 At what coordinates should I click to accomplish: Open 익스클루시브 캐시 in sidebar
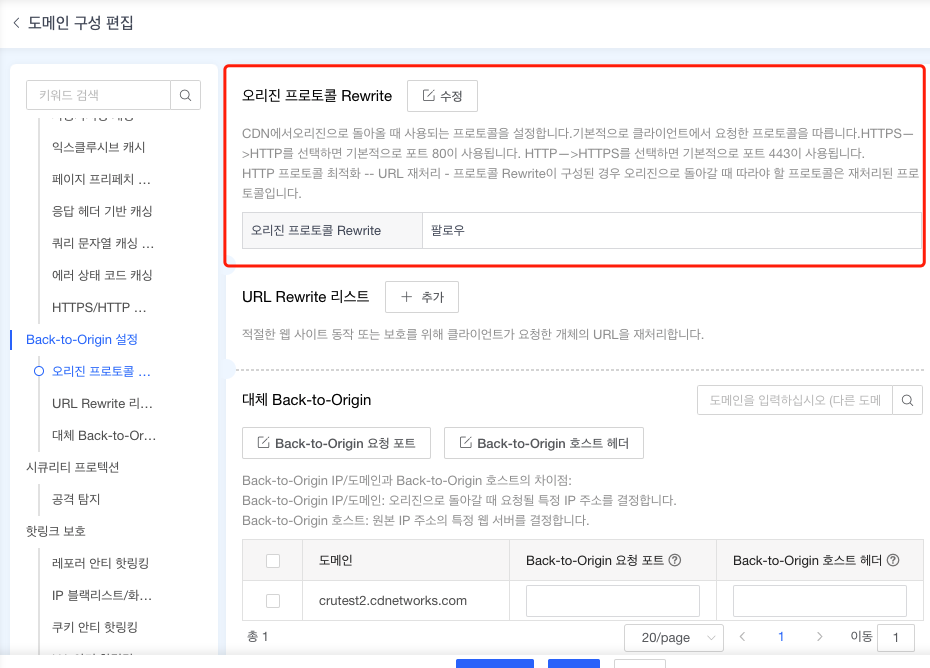tap(98, 147)
